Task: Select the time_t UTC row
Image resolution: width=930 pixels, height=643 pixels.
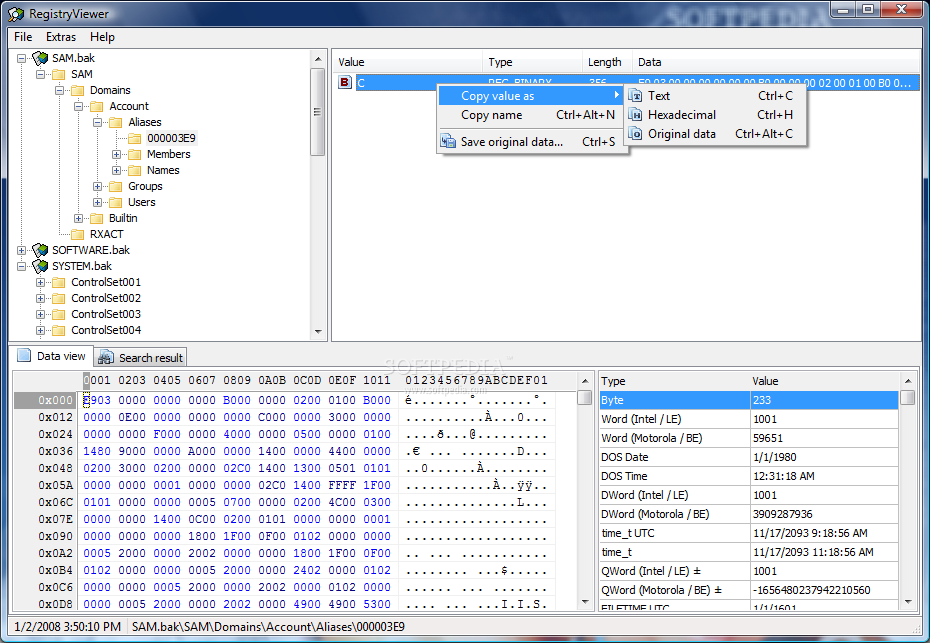Action: pos(749,533)
